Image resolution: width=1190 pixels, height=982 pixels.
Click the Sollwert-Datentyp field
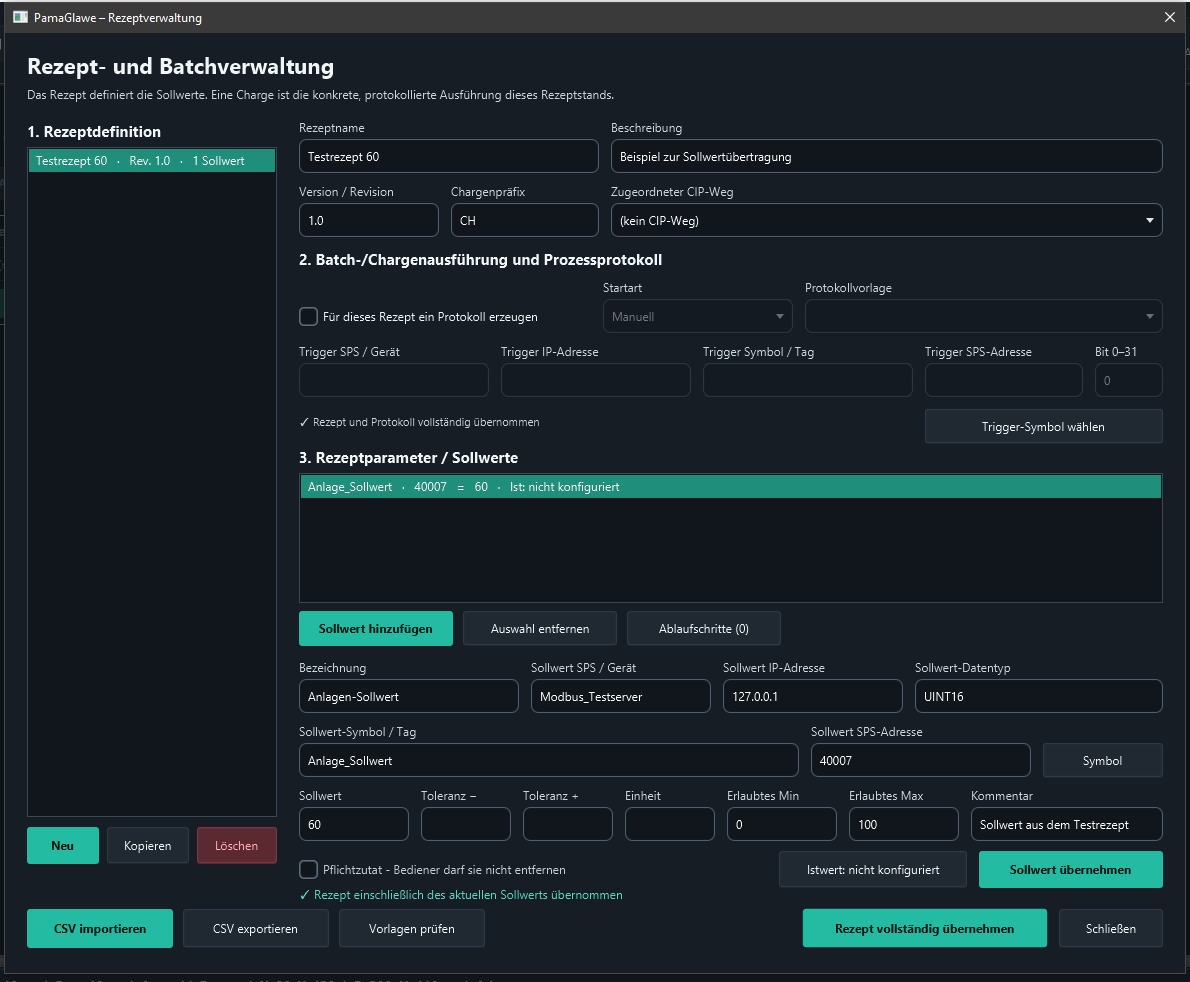[x=1038, y=696]
